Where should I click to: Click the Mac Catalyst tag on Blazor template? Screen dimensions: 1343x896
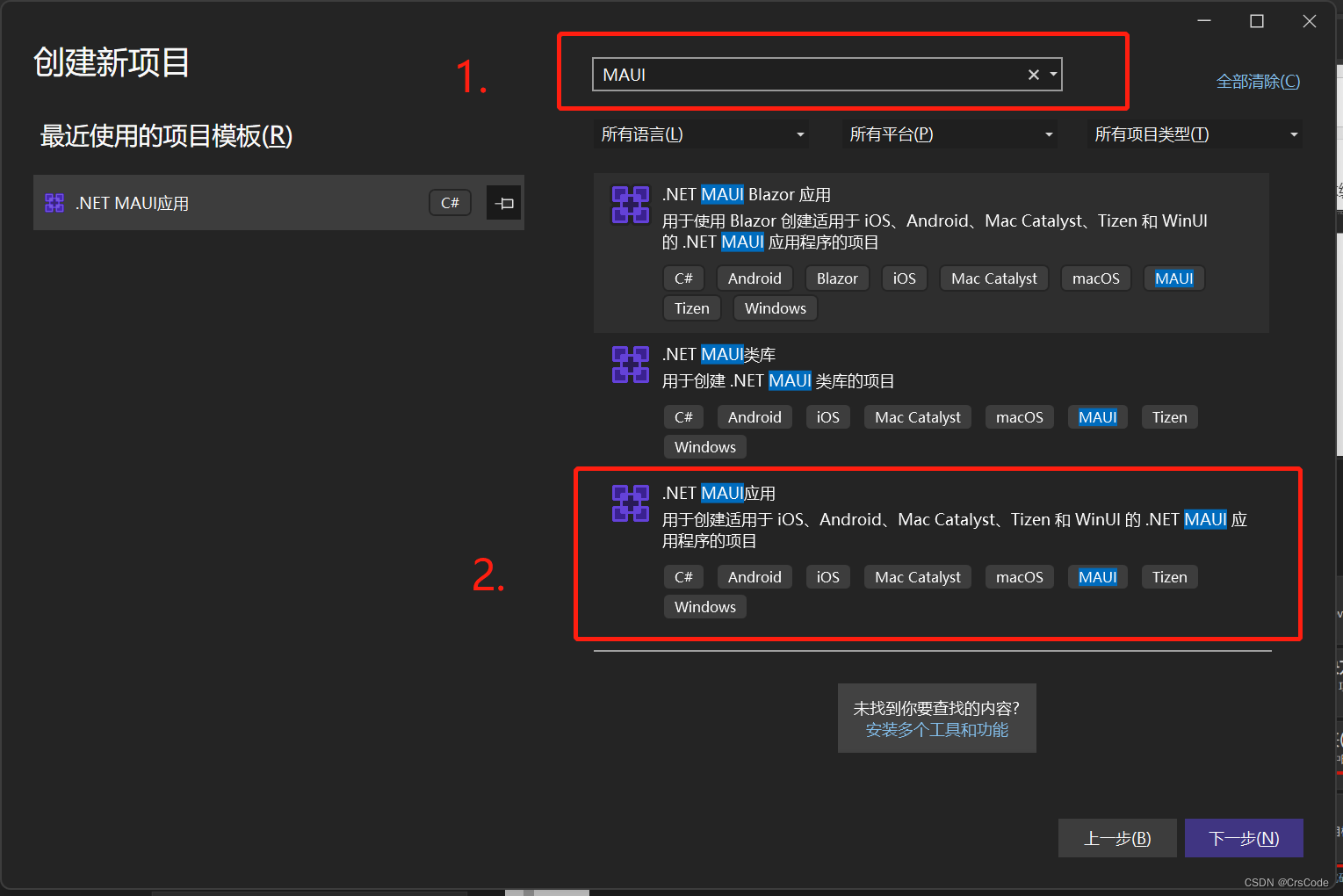coord(993,278)
